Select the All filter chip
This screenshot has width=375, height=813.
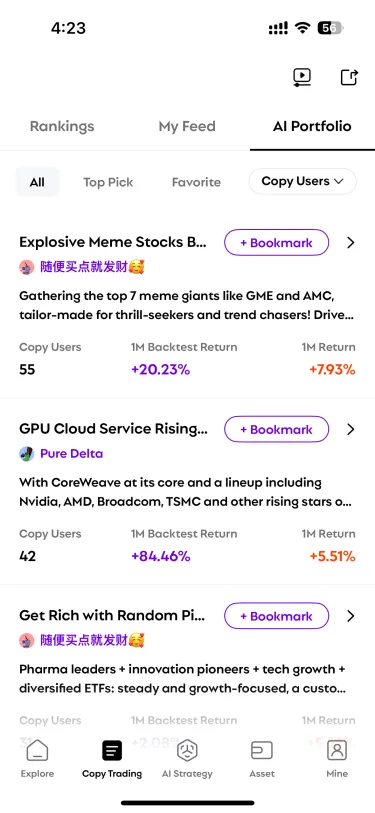pyautogui.click(x=37, y=182)
